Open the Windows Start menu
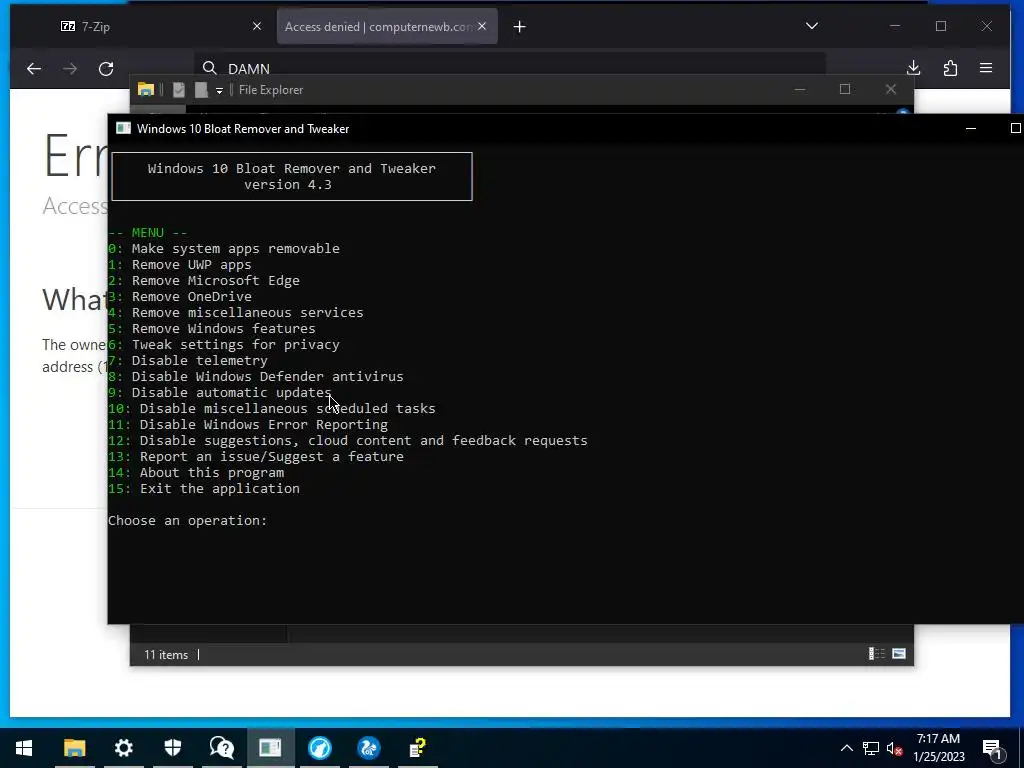1024x768 pixels. click(24, 748)
